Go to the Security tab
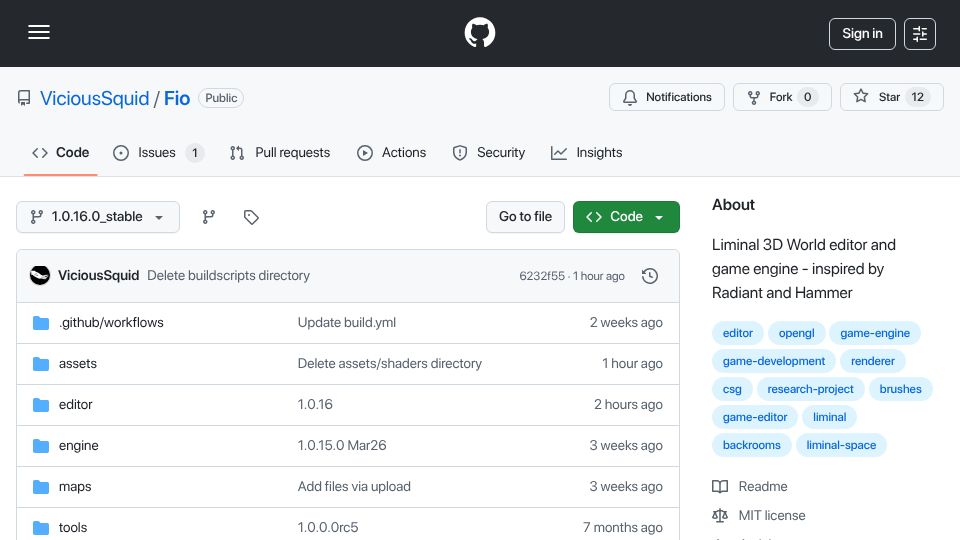 point(489,152)
